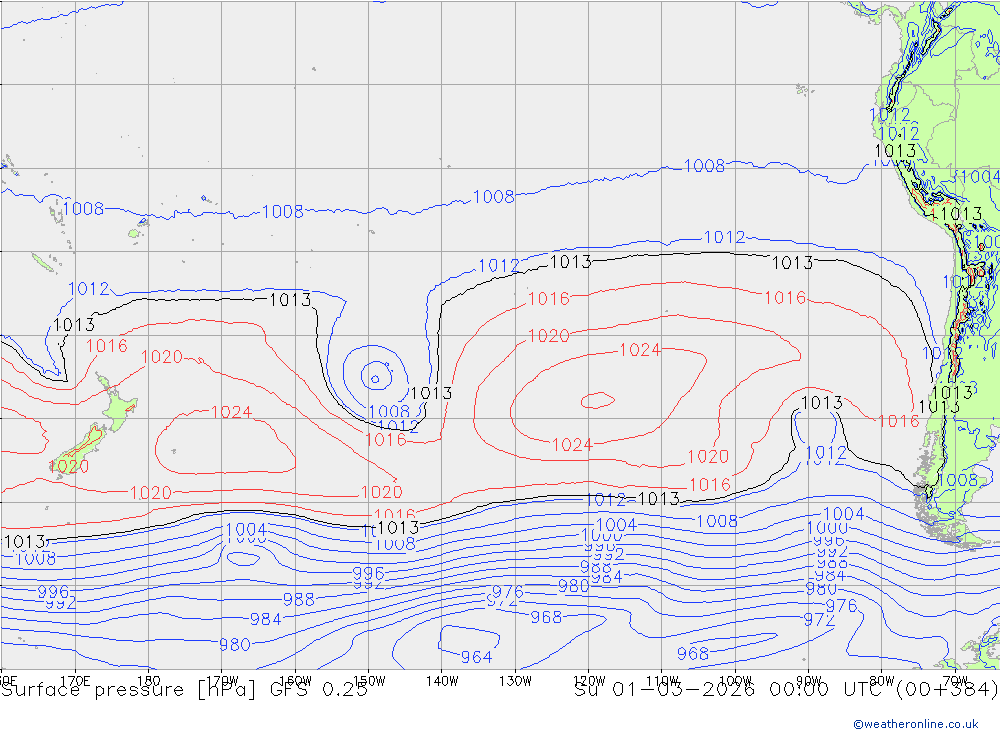Click the small closed high center near 120W
The image size is (1000, 733).
point(598,400)
